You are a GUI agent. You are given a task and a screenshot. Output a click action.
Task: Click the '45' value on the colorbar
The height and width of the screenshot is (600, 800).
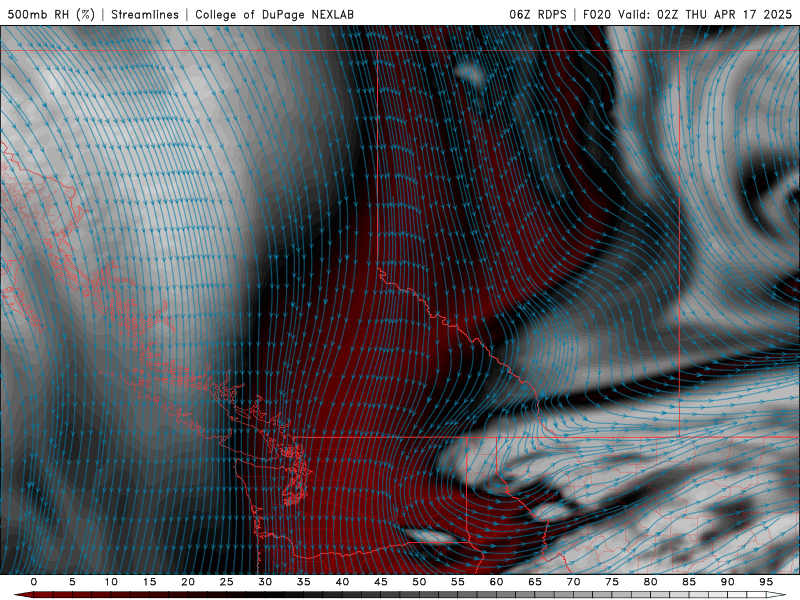coord(381,582)
